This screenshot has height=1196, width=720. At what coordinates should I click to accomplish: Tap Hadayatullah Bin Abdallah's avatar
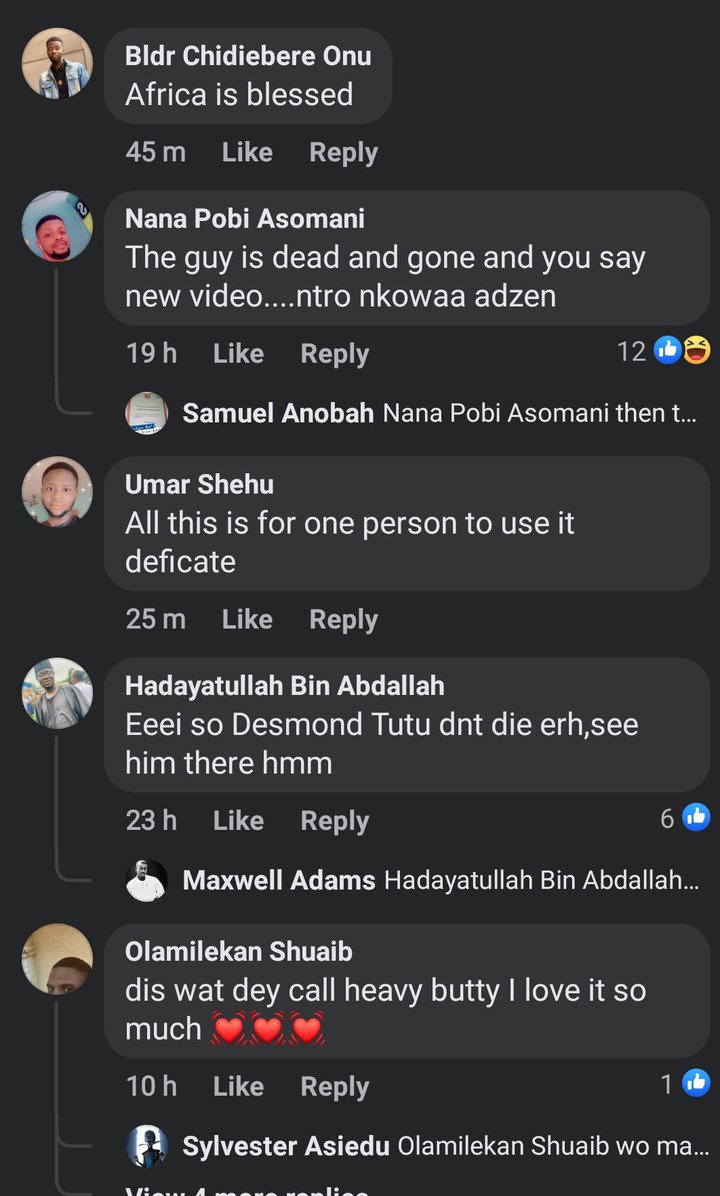click(57, 693)
